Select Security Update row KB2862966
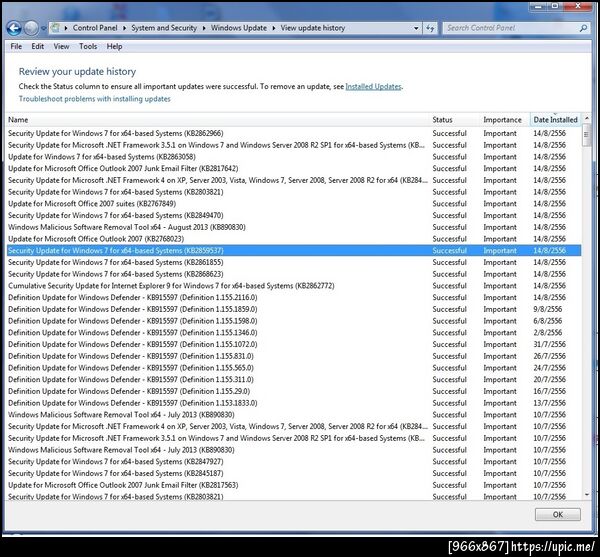Image resolution: width=600 pixels, height=557 pixels. tap(294, 133)
